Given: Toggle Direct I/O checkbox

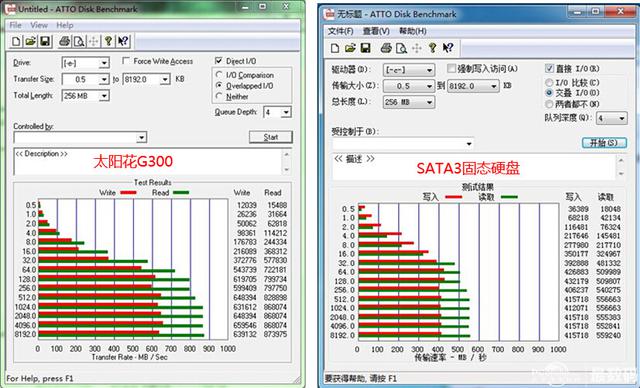Looking at the screenshot, I should (x=219, y=61).
